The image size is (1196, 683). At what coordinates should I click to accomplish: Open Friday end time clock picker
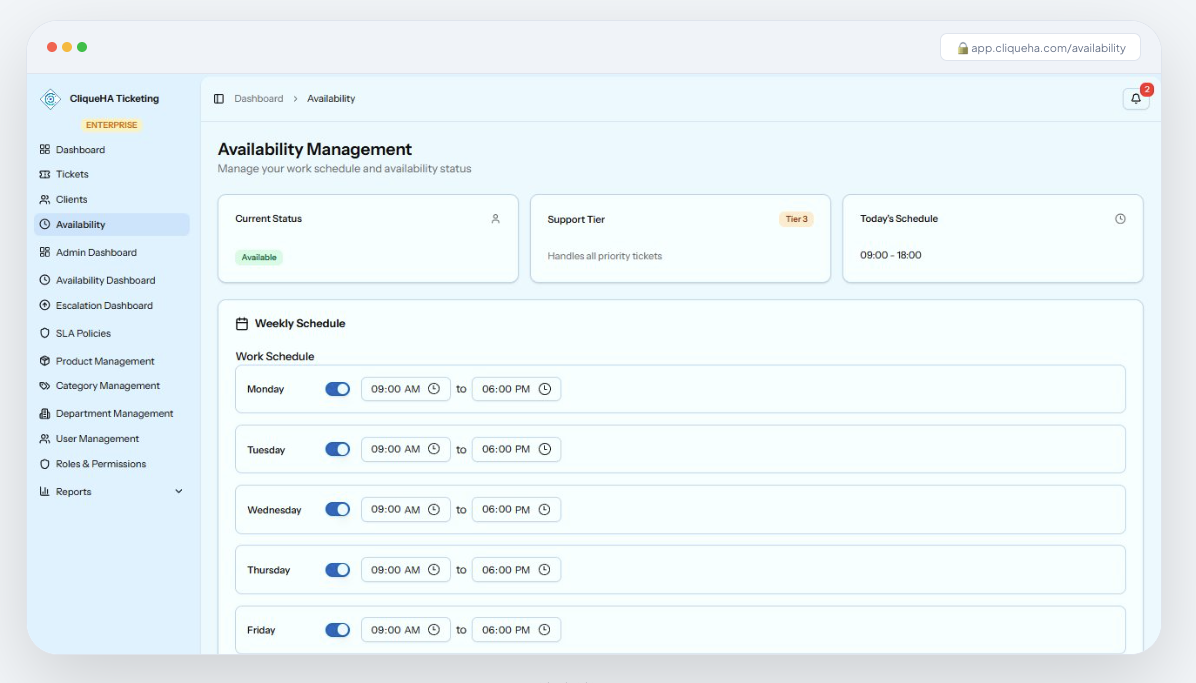coord(545,630)
